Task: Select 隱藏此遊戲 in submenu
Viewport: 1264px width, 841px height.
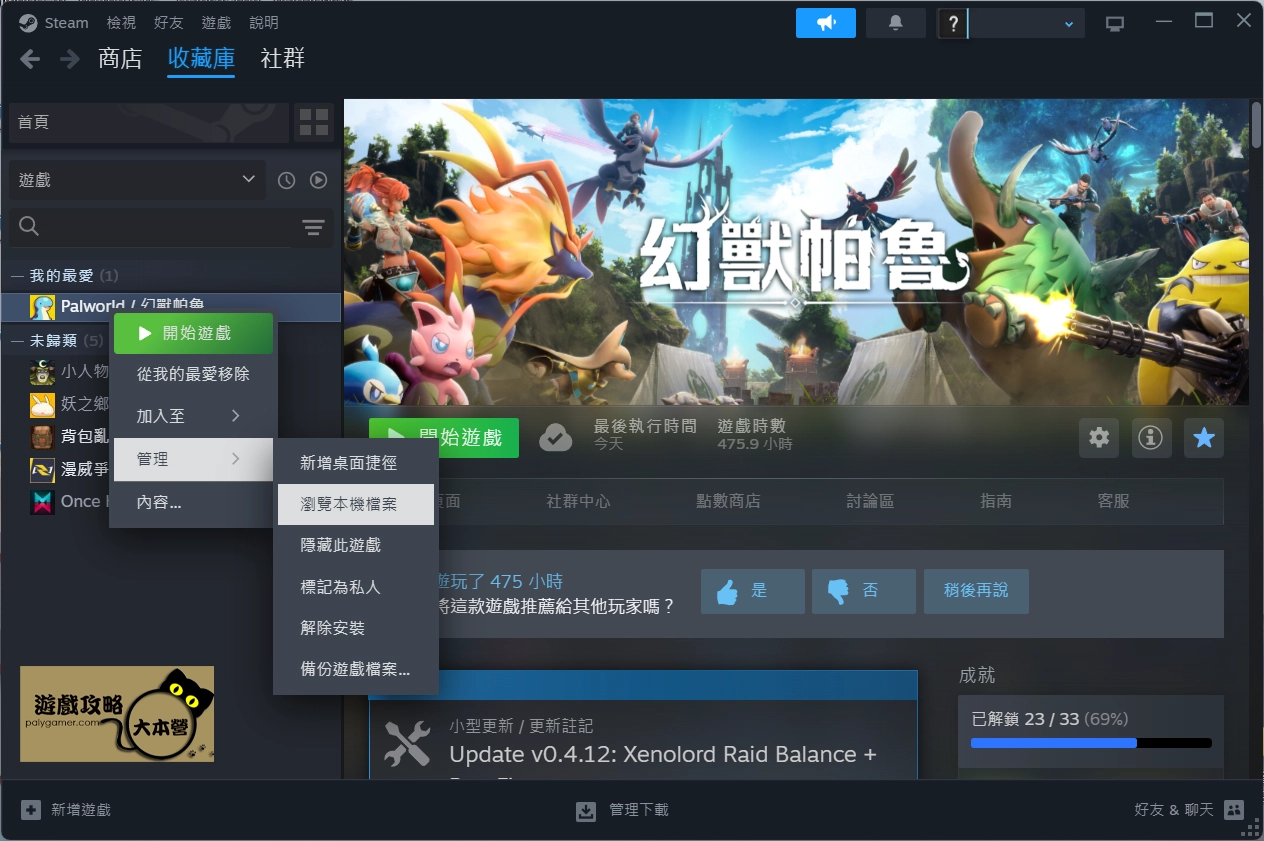Action: pos(356,545)
